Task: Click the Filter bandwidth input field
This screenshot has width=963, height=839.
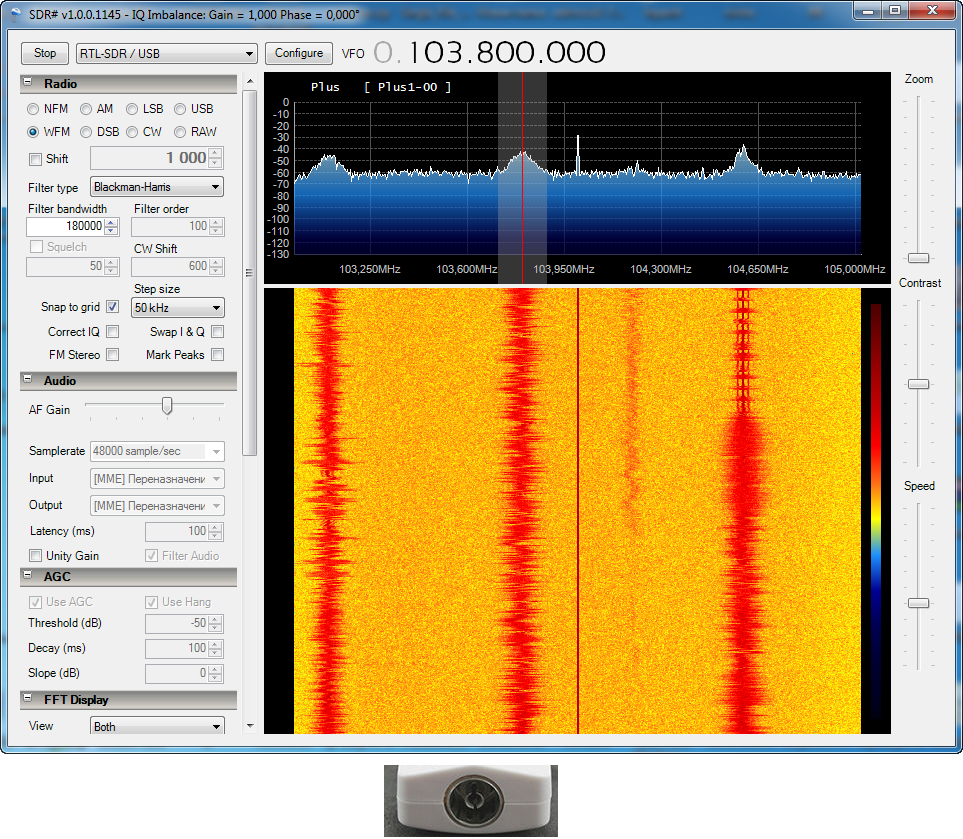Action: point(66,226)
